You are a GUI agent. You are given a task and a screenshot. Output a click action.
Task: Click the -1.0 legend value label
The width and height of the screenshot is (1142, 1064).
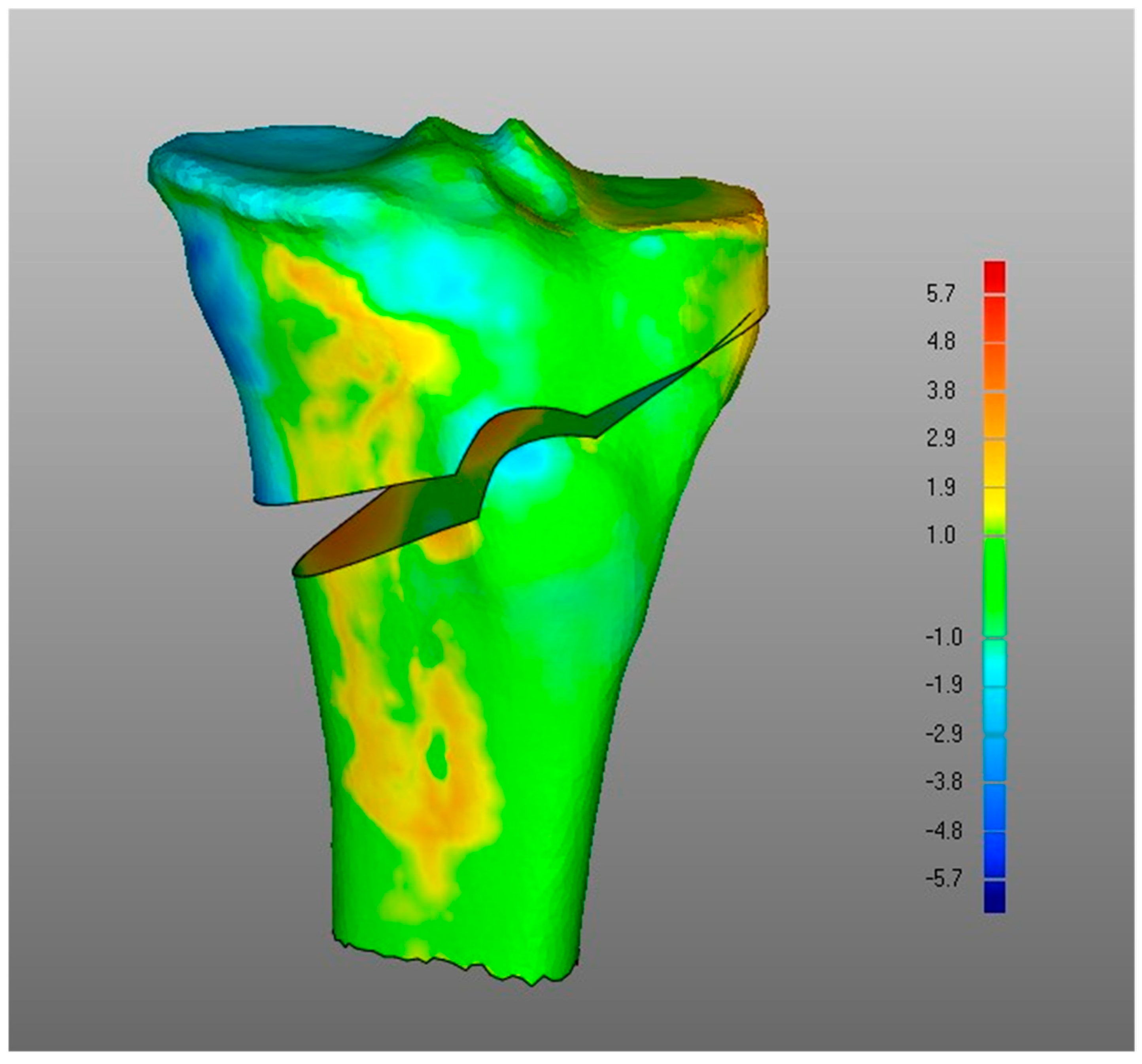[x=943, y=637]
